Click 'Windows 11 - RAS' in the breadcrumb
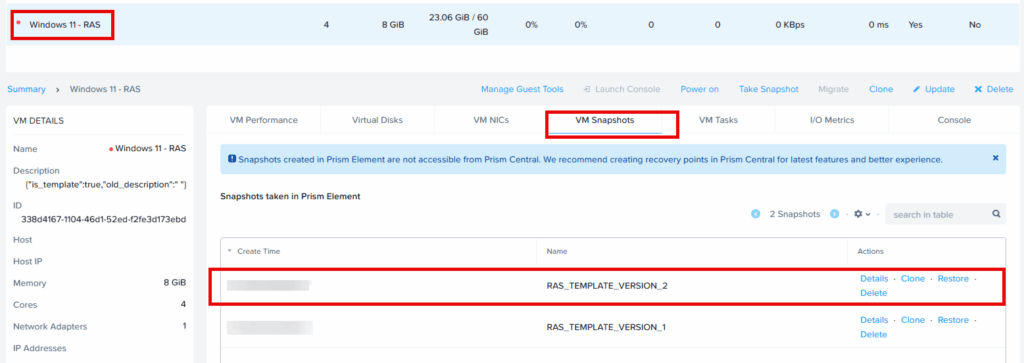The image size is (1024, 363). pyautogui.click(x=105, y=89)
